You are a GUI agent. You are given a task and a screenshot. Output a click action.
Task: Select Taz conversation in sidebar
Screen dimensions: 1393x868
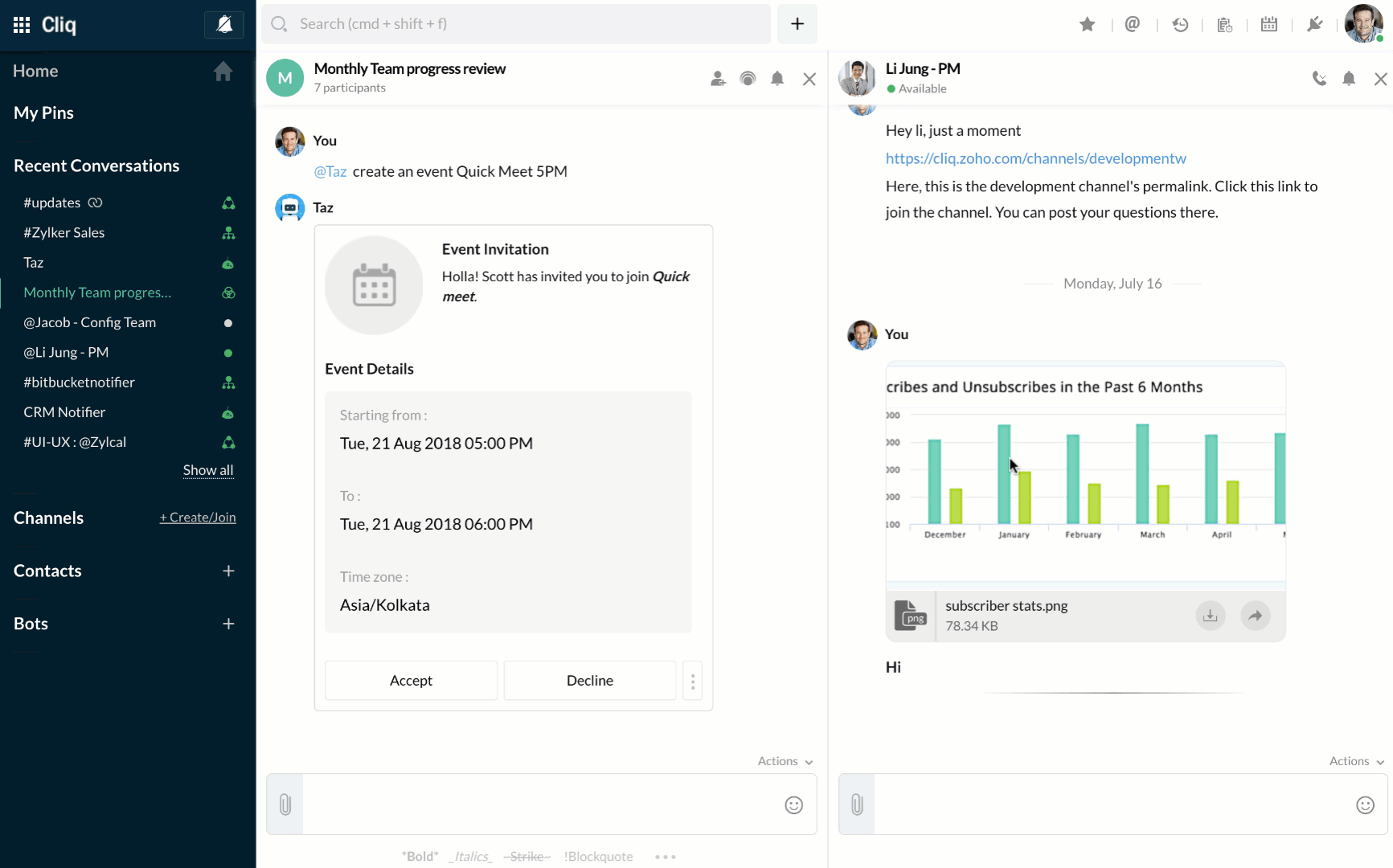click(128, 263)
